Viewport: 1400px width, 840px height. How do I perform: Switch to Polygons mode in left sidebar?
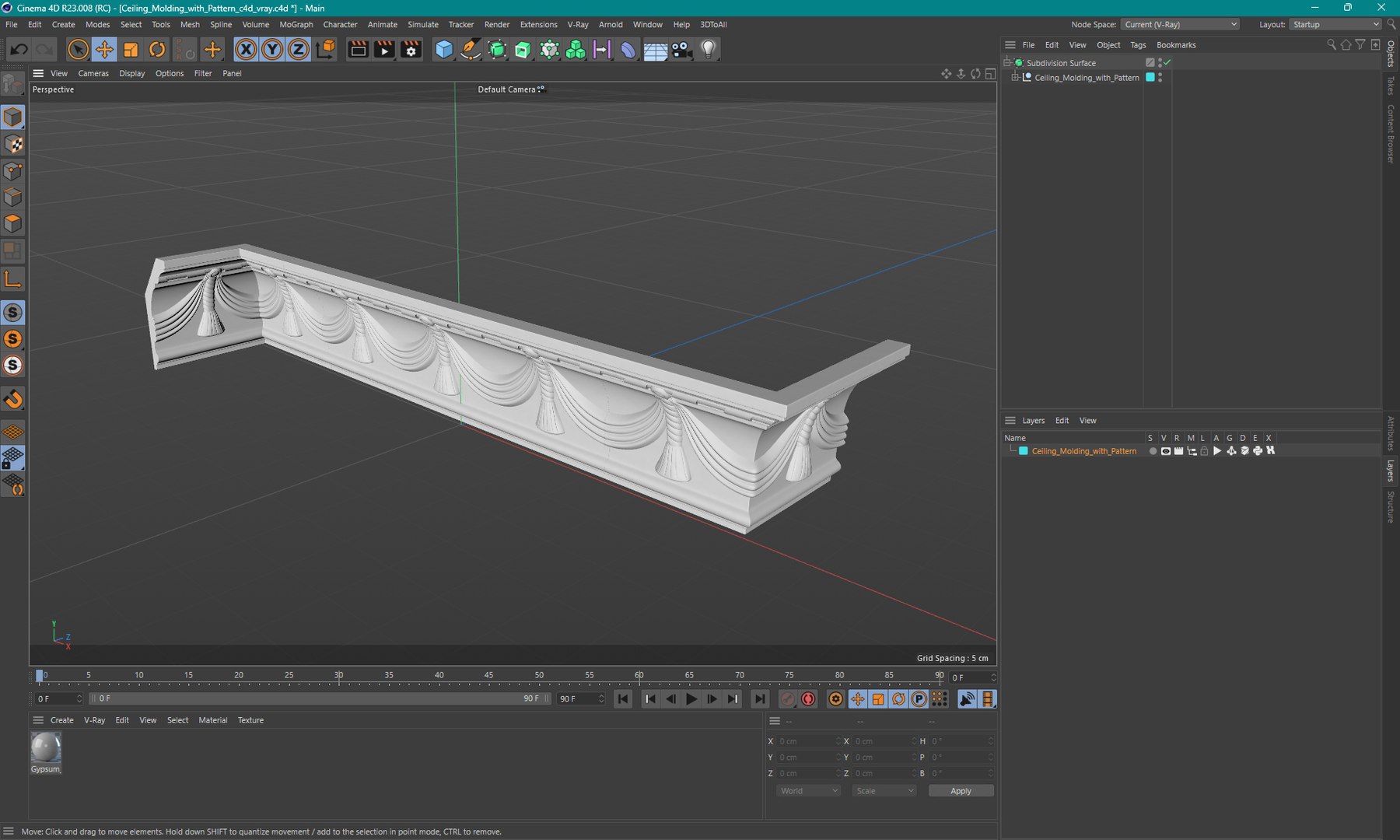[12, 224]
